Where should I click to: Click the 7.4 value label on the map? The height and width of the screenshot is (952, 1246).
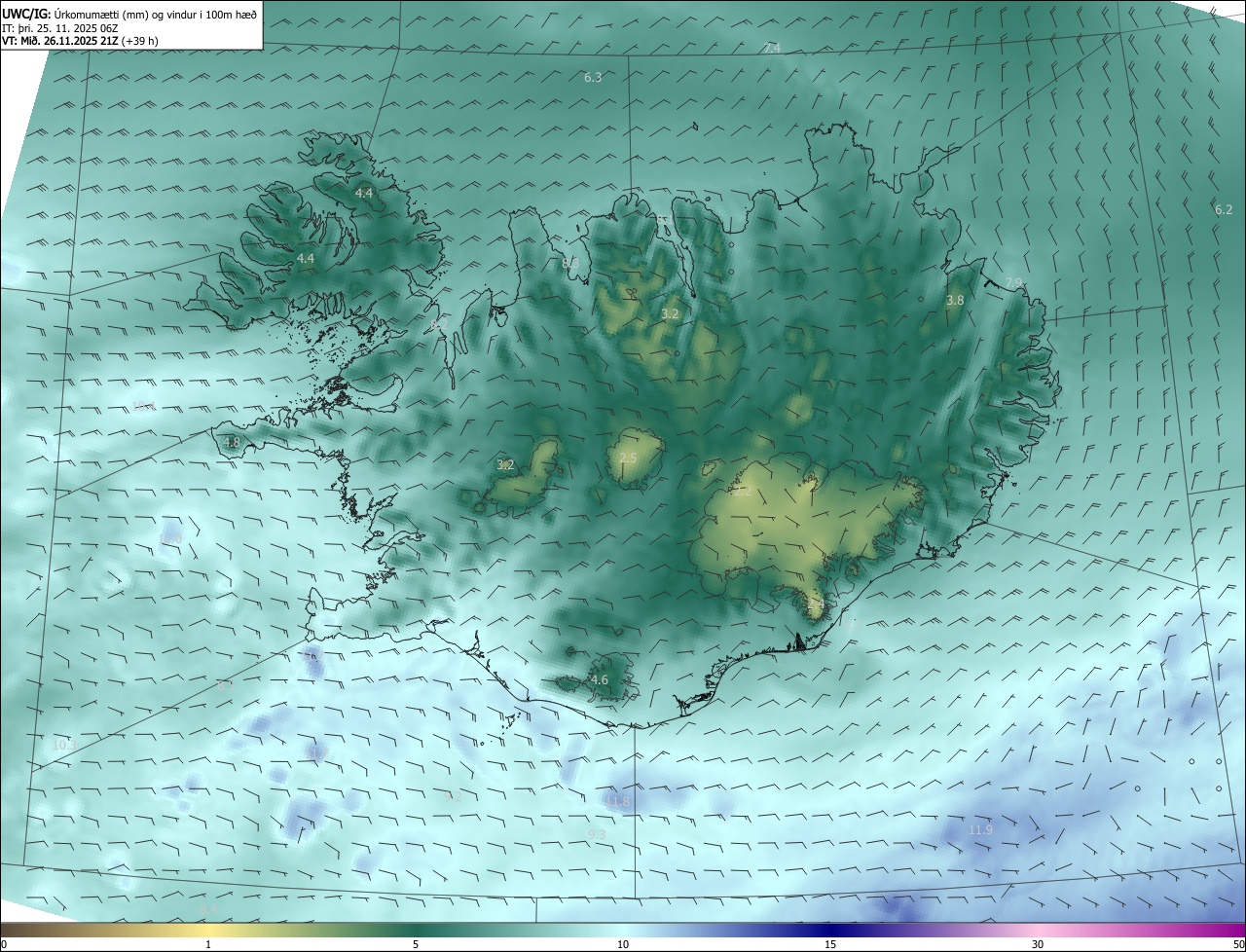coord(772,48)
